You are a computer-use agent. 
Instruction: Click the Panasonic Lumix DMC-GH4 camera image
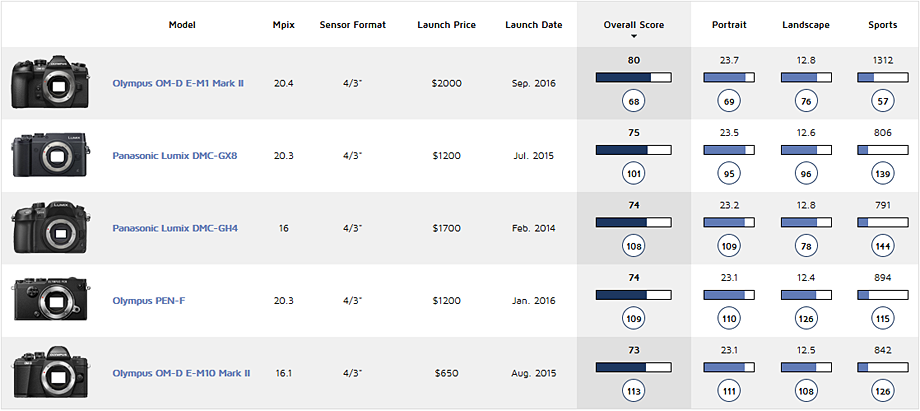pyautogui.click(x=50, y=228)
